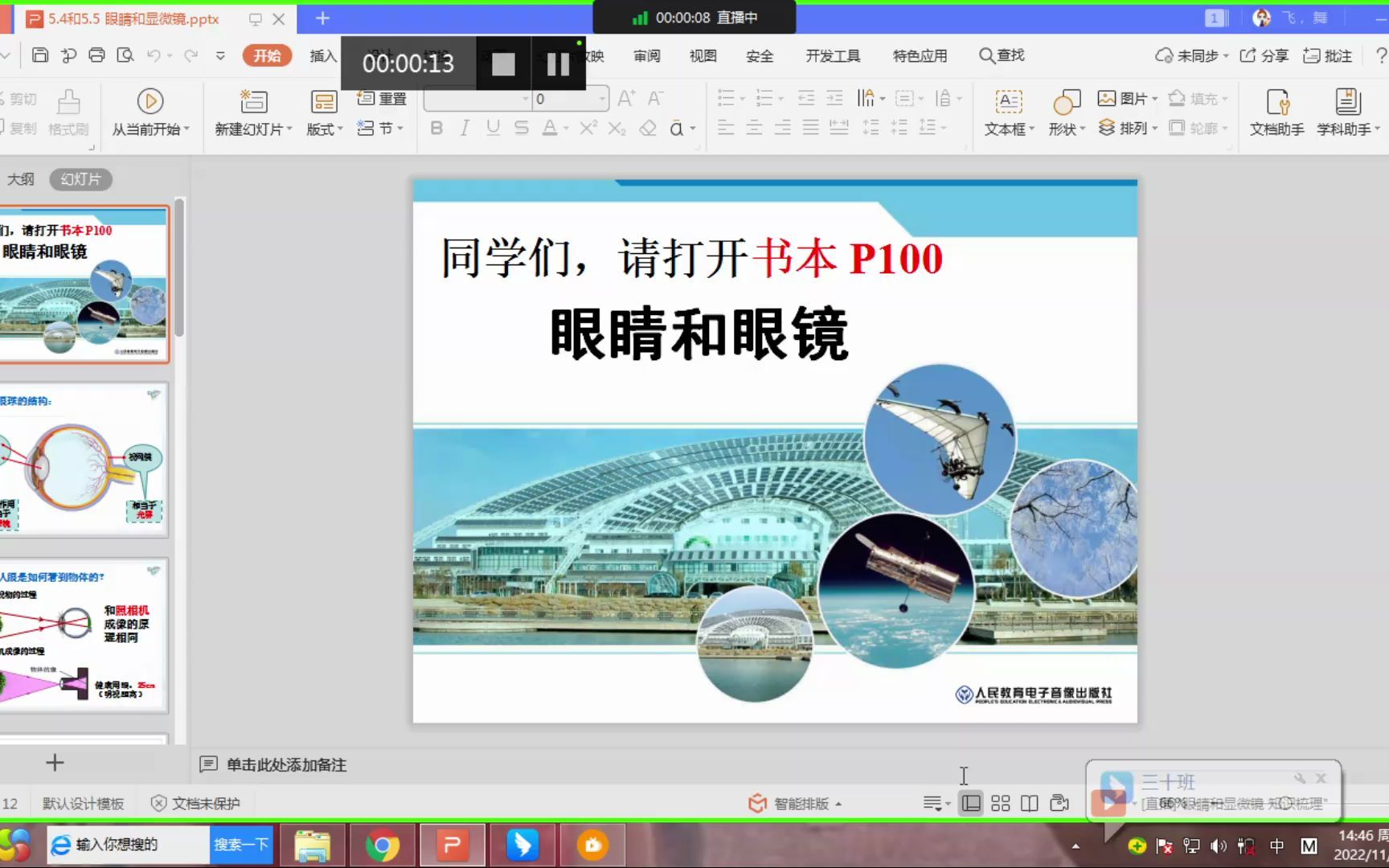Click the Save icon in quick access toolbar
Screen dimensions: 1389x868
[x=40, y=55]
